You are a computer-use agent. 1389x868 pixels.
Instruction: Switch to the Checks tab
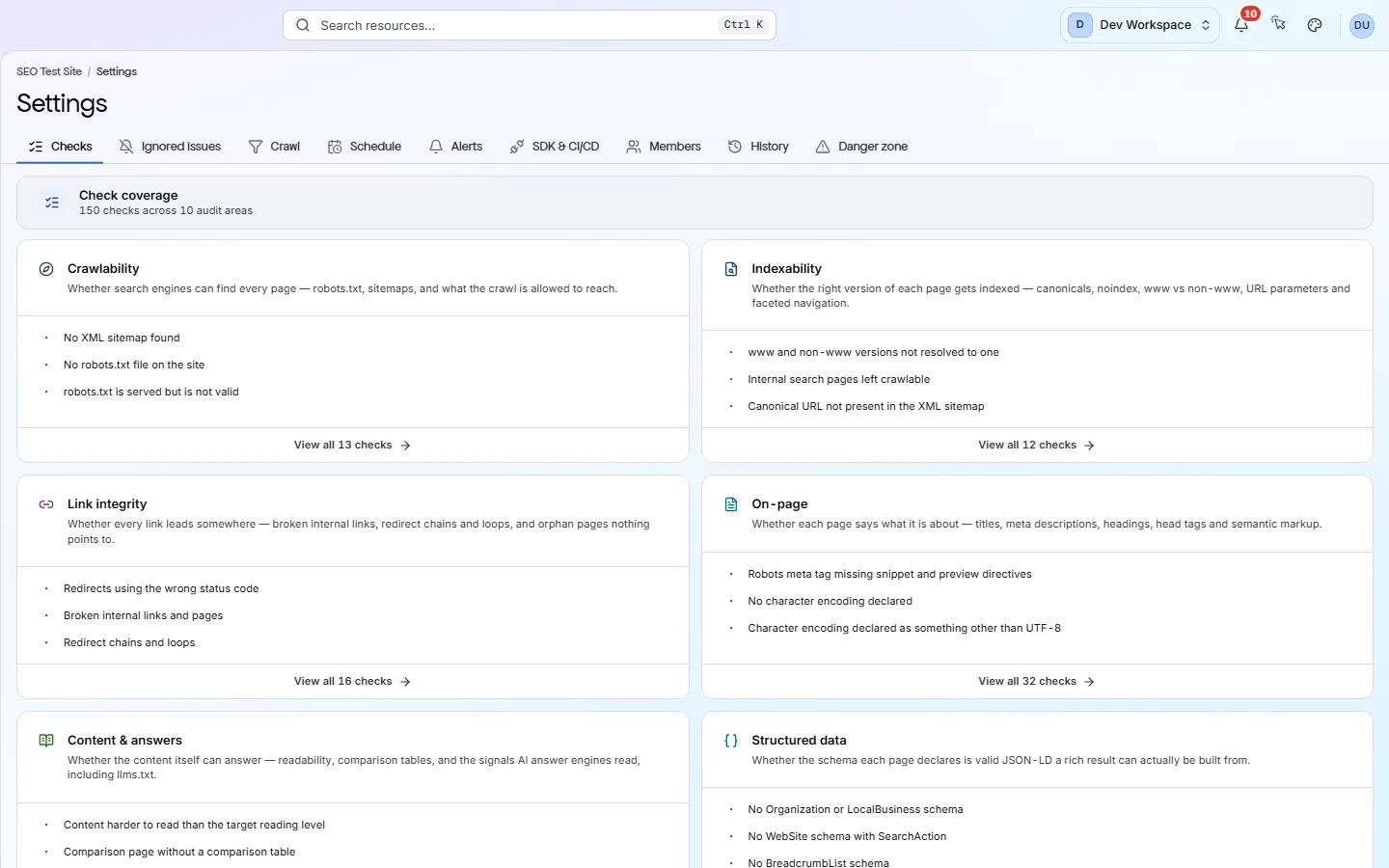61,147
